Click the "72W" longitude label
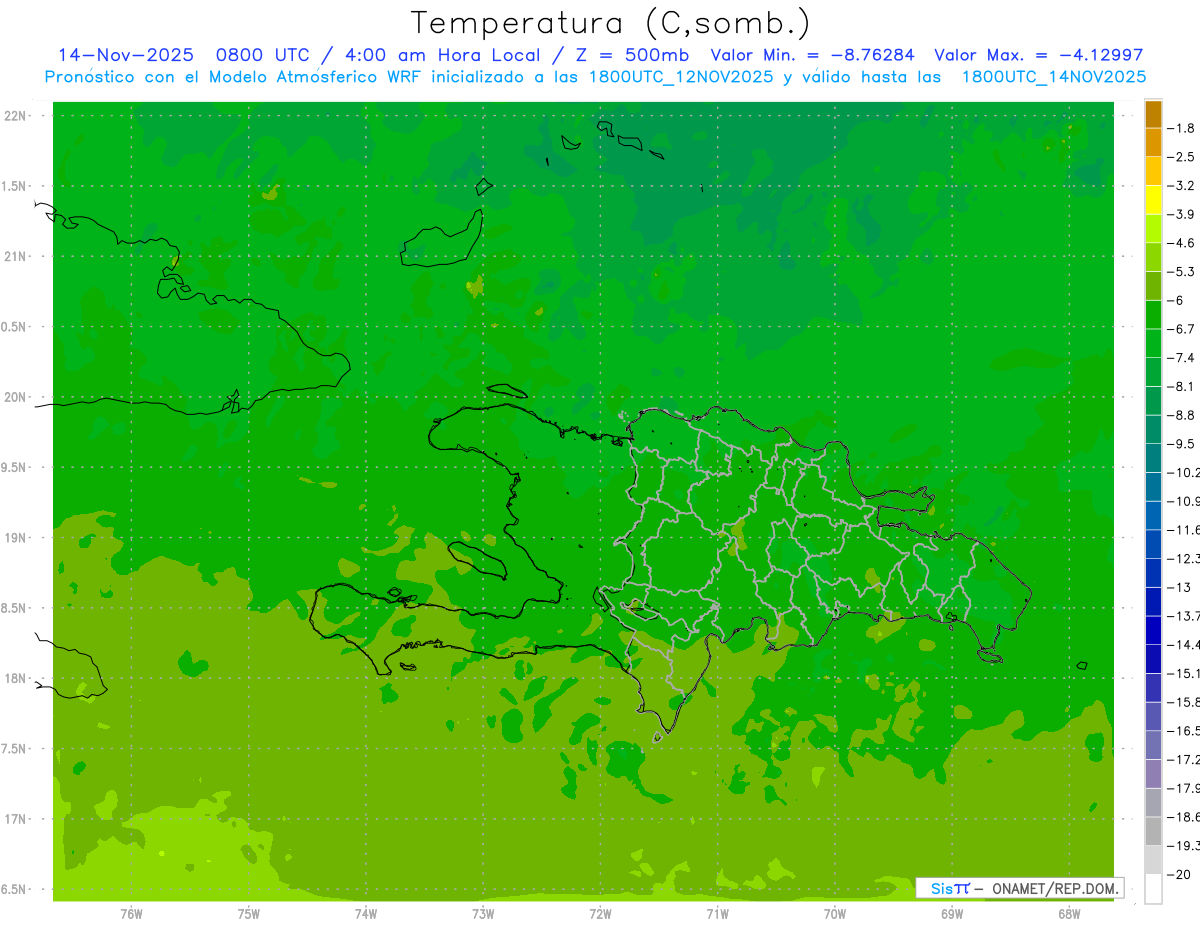Image resolution: width=1200 pixels, height=927 pixels. [600, 913]
